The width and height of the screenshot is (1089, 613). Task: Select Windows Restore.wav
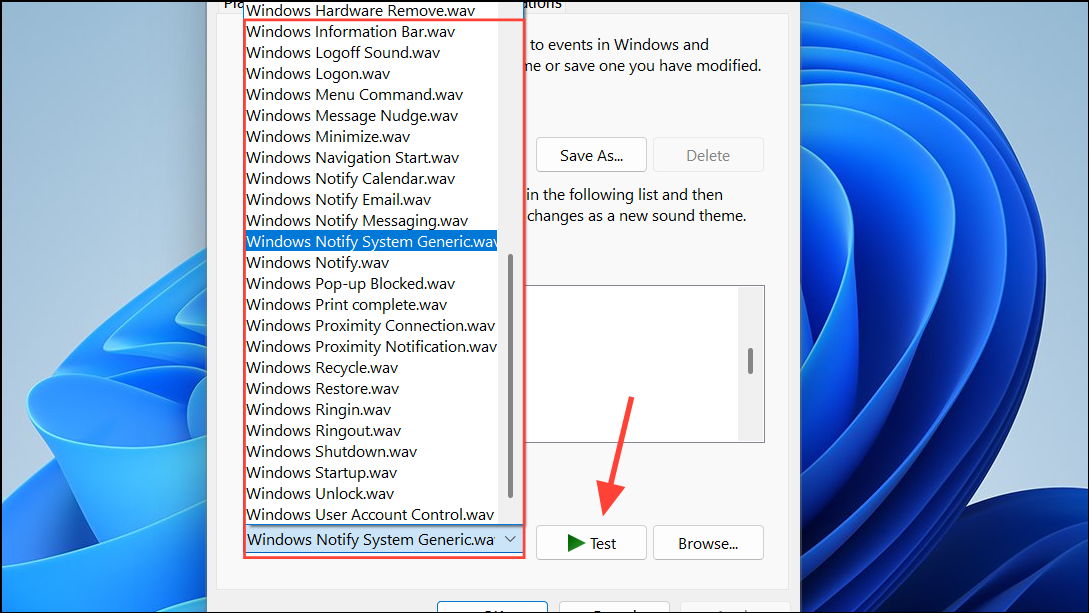tap(372, 389)
